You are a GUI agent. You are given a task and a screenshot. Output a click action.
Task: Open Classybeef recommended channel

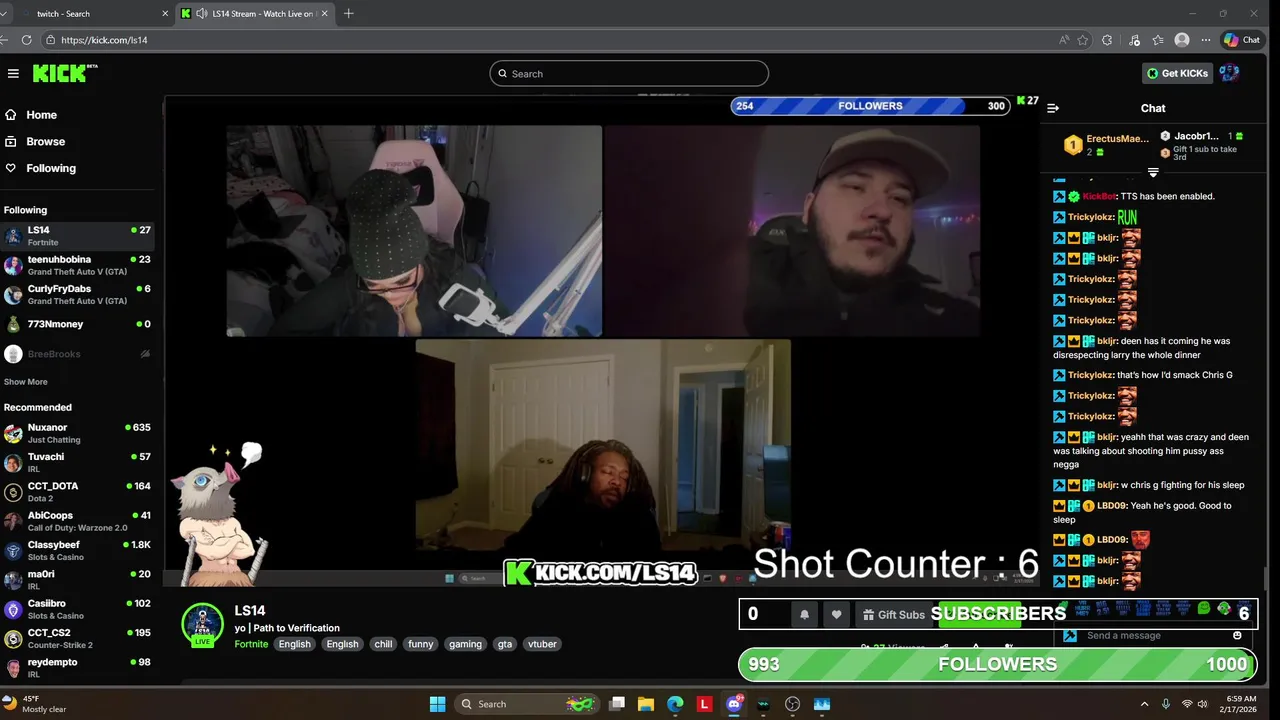point(77,550)
